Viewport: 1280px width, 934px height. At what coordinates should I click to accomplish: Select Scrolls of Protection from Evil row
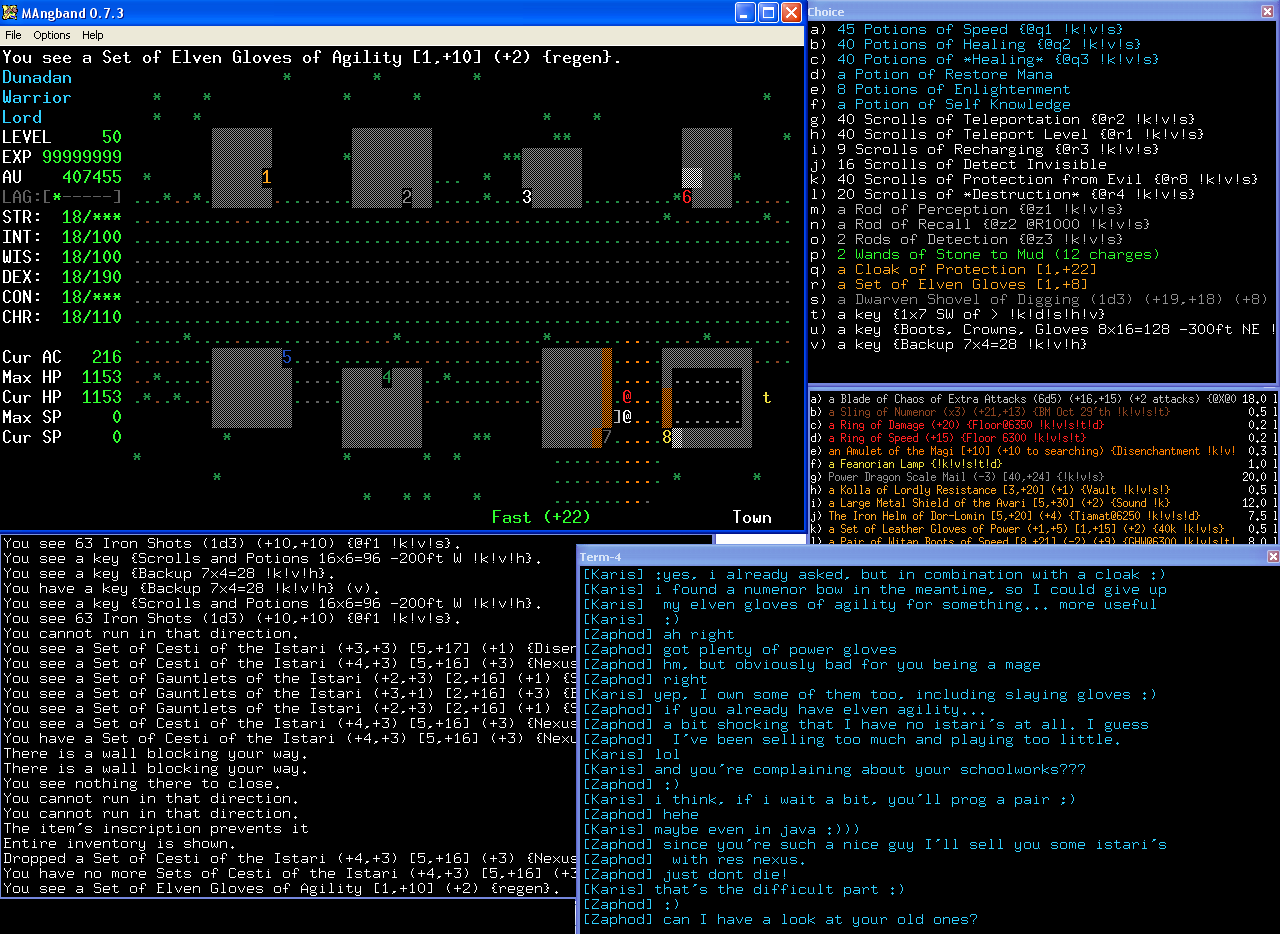pyautogui.click(x=1033, y=179)
